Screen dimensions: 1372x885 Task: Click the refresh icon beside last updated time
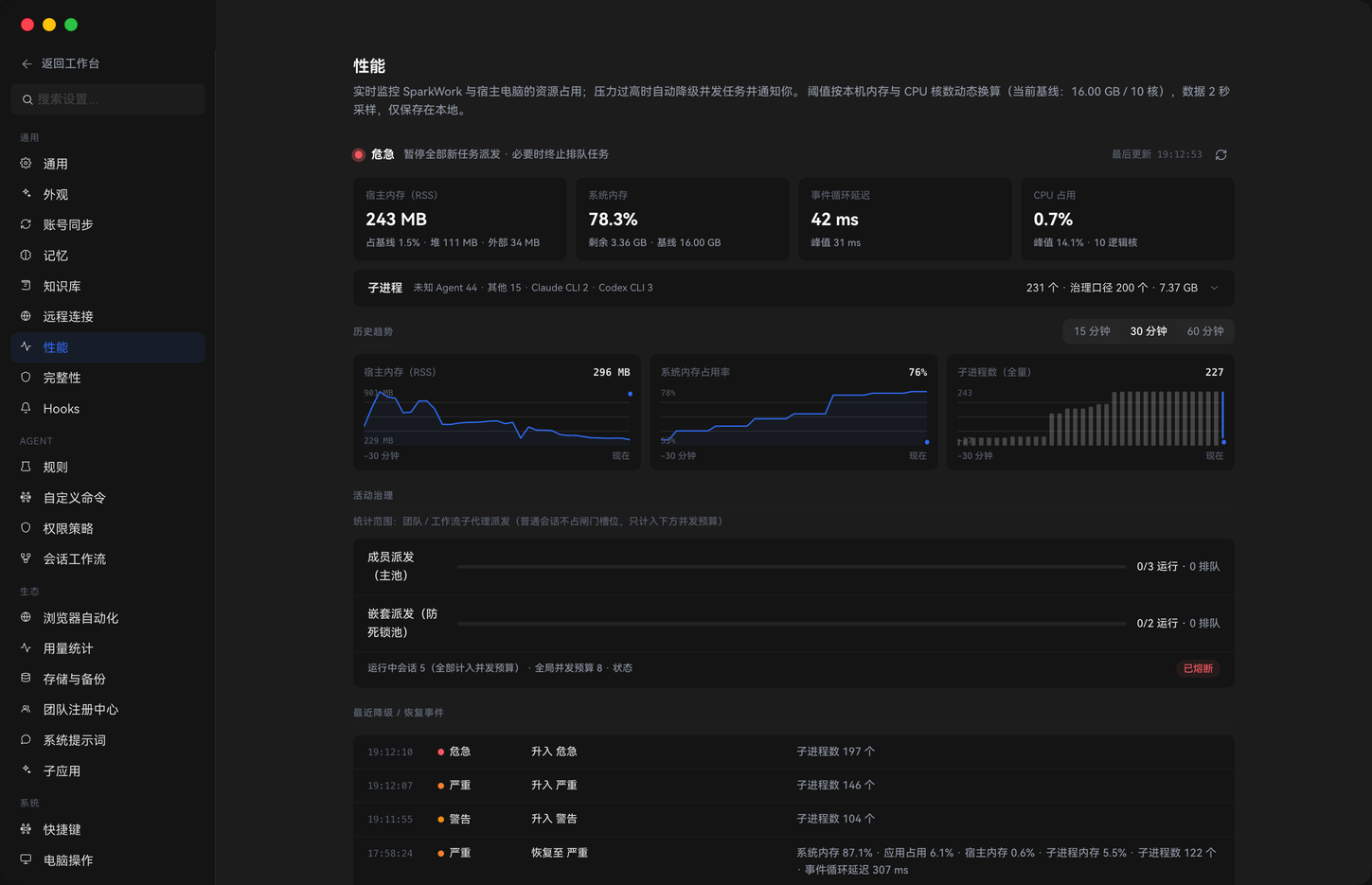(1221, 154)
